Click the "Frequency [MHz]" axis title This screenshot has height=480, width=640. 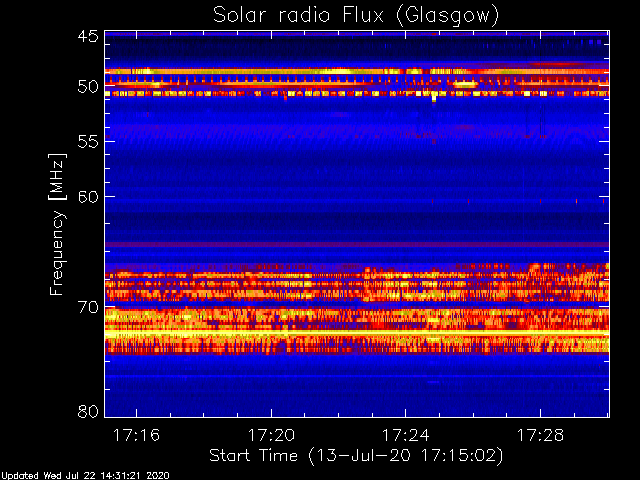coord(57,224)
